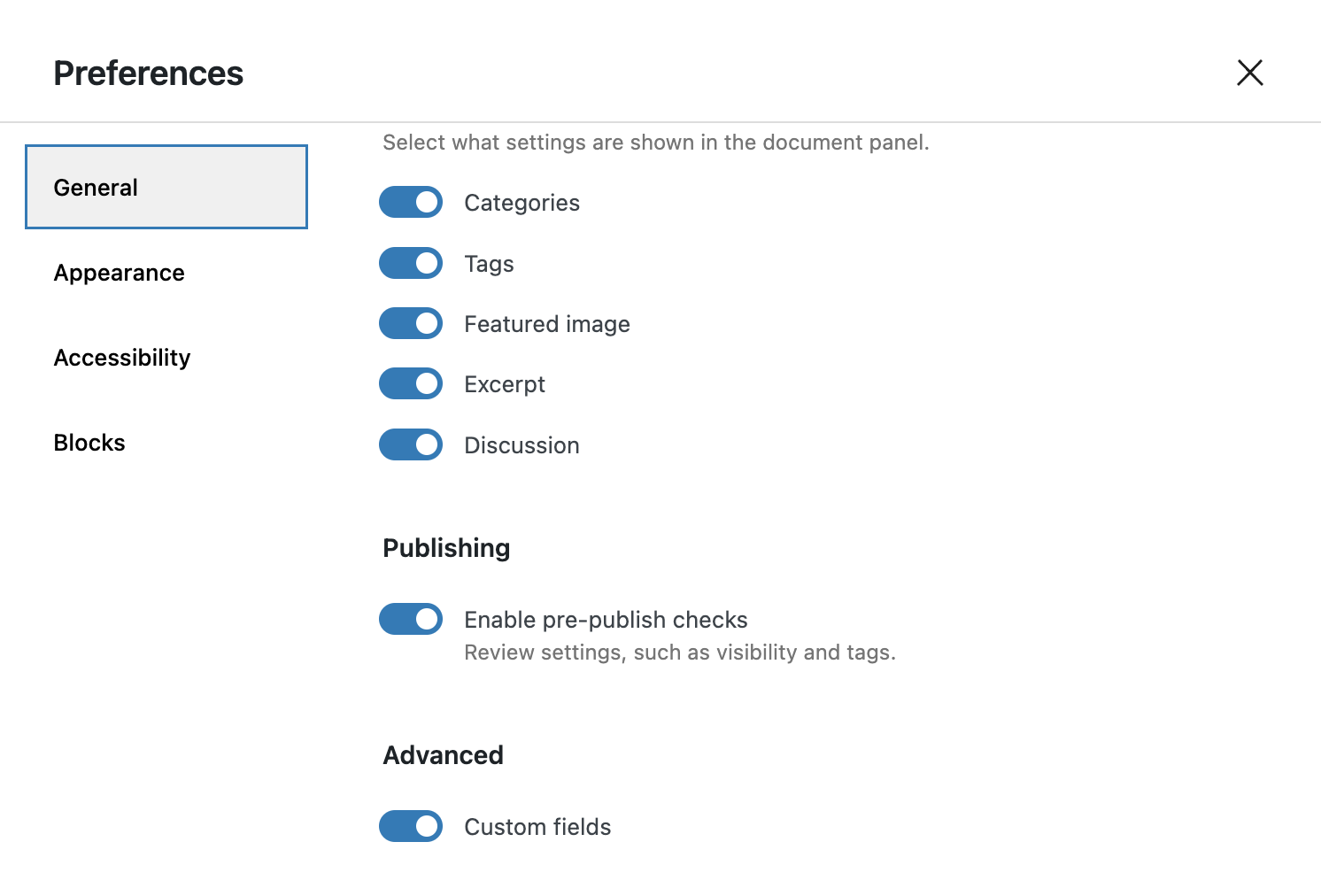
Task: Switch off the Excerpt toggle
Action: [411, 383]
